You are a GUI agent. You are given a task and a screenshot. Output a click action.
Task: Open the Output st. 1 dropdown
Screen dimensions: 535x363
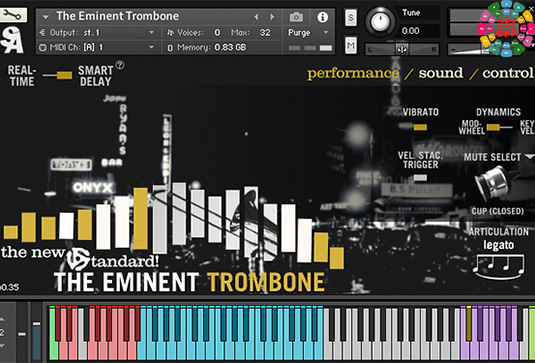pyautogui.click(x=98, y=33)
